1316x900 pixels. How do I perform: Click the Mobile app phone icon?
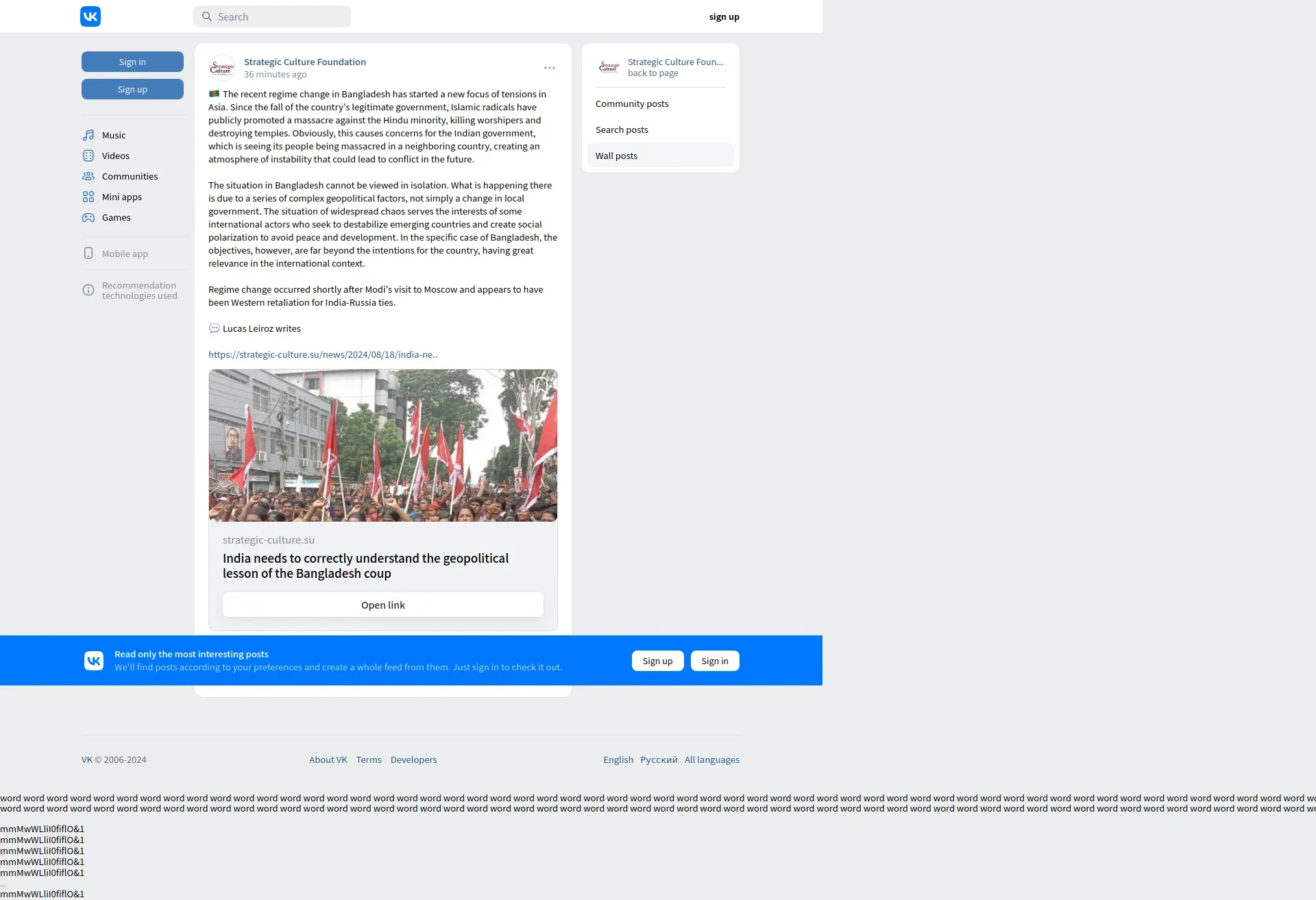point(88,254)
